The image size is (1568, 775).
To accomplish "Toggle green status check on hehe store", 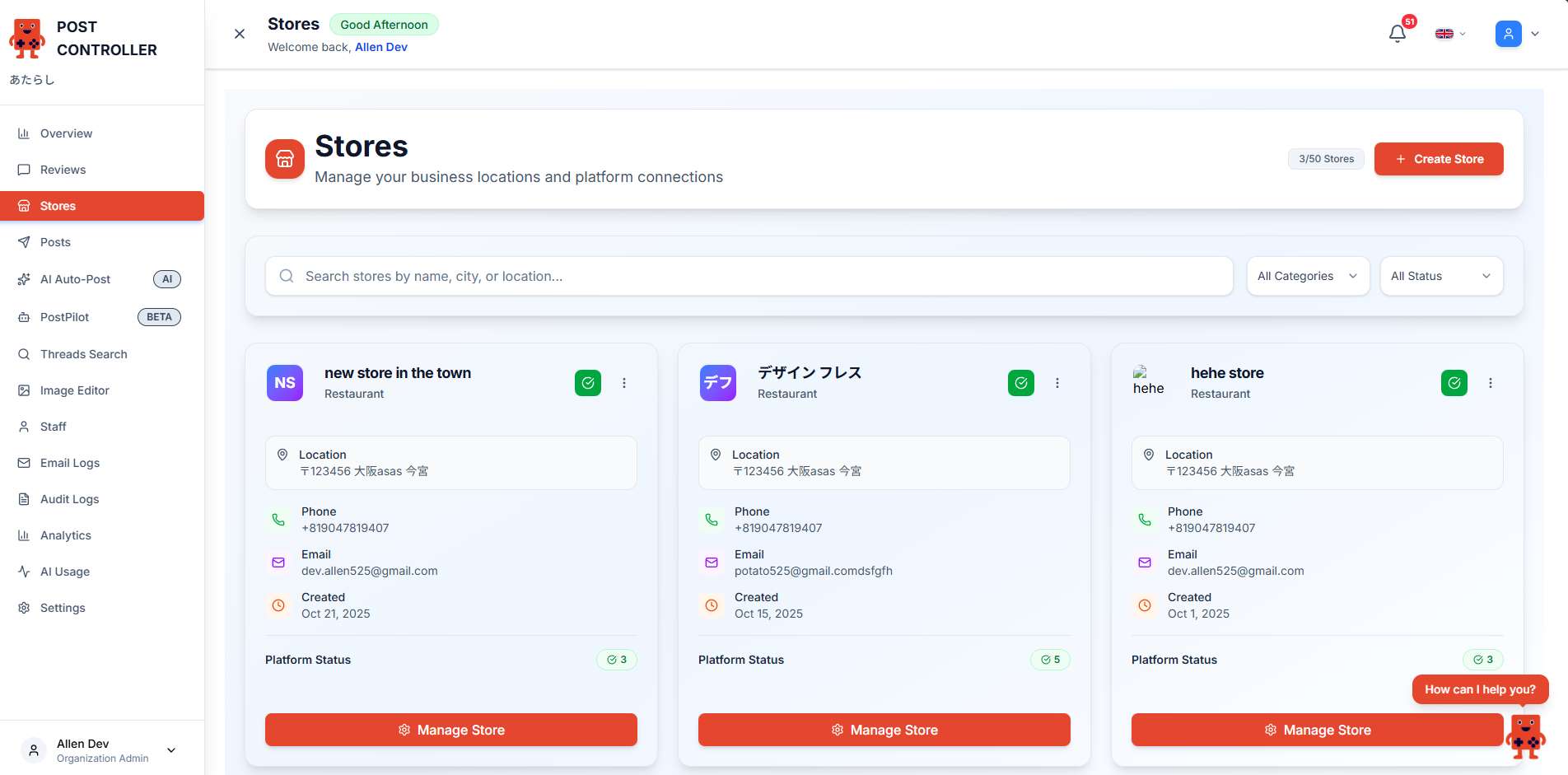I will tap(1454, 383).
